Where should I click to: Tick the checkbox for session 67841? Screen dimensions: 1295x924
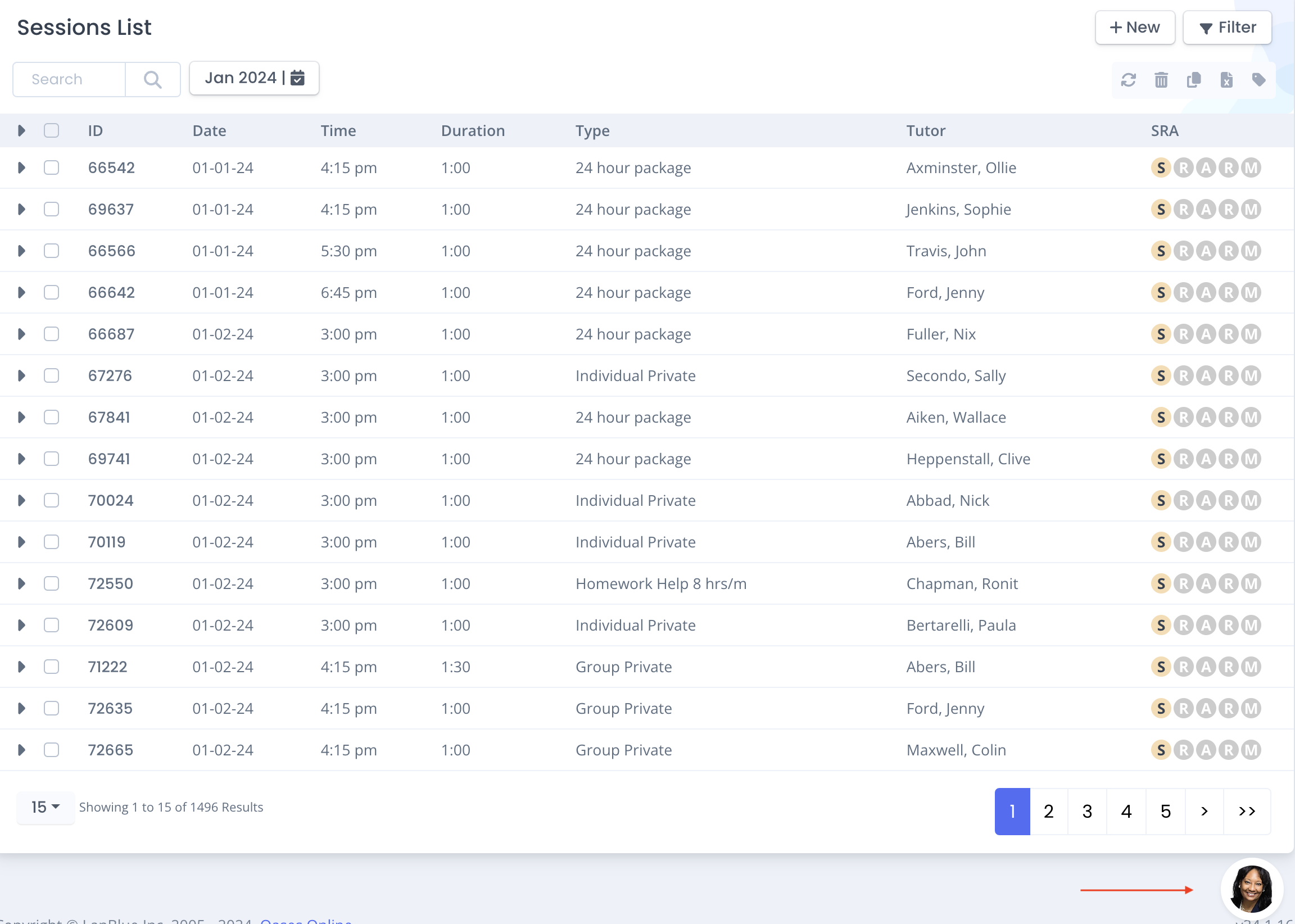click(x=51, y=417)
